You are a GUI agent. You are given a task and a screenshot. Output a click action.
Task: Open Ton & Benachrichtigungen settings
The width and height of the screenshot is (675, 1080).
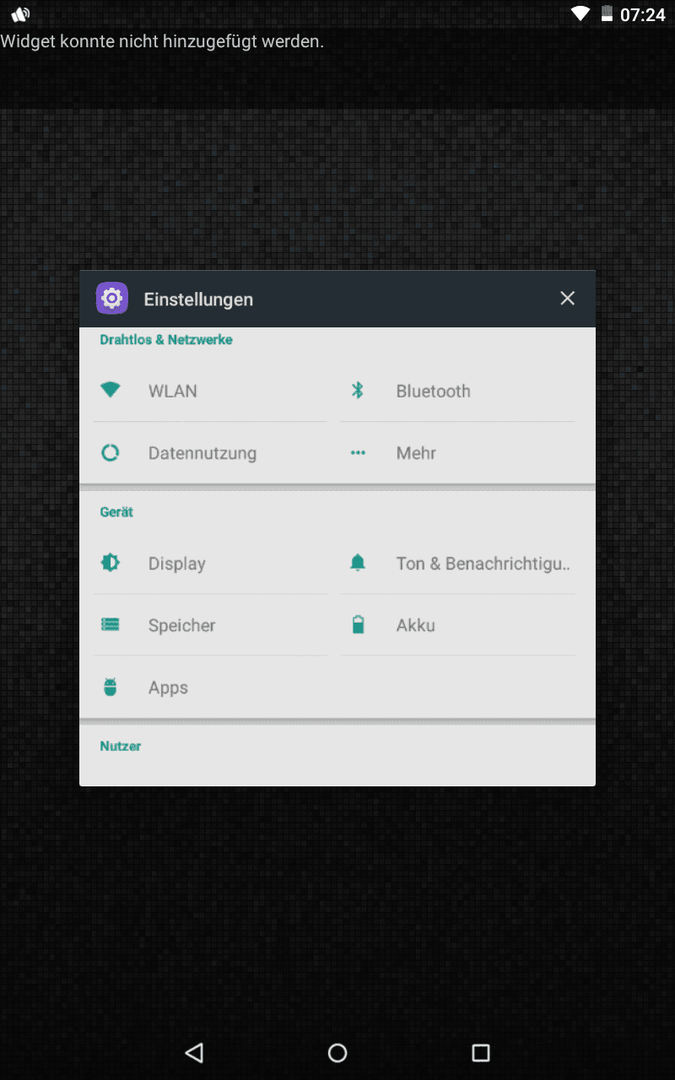(482, 563)
